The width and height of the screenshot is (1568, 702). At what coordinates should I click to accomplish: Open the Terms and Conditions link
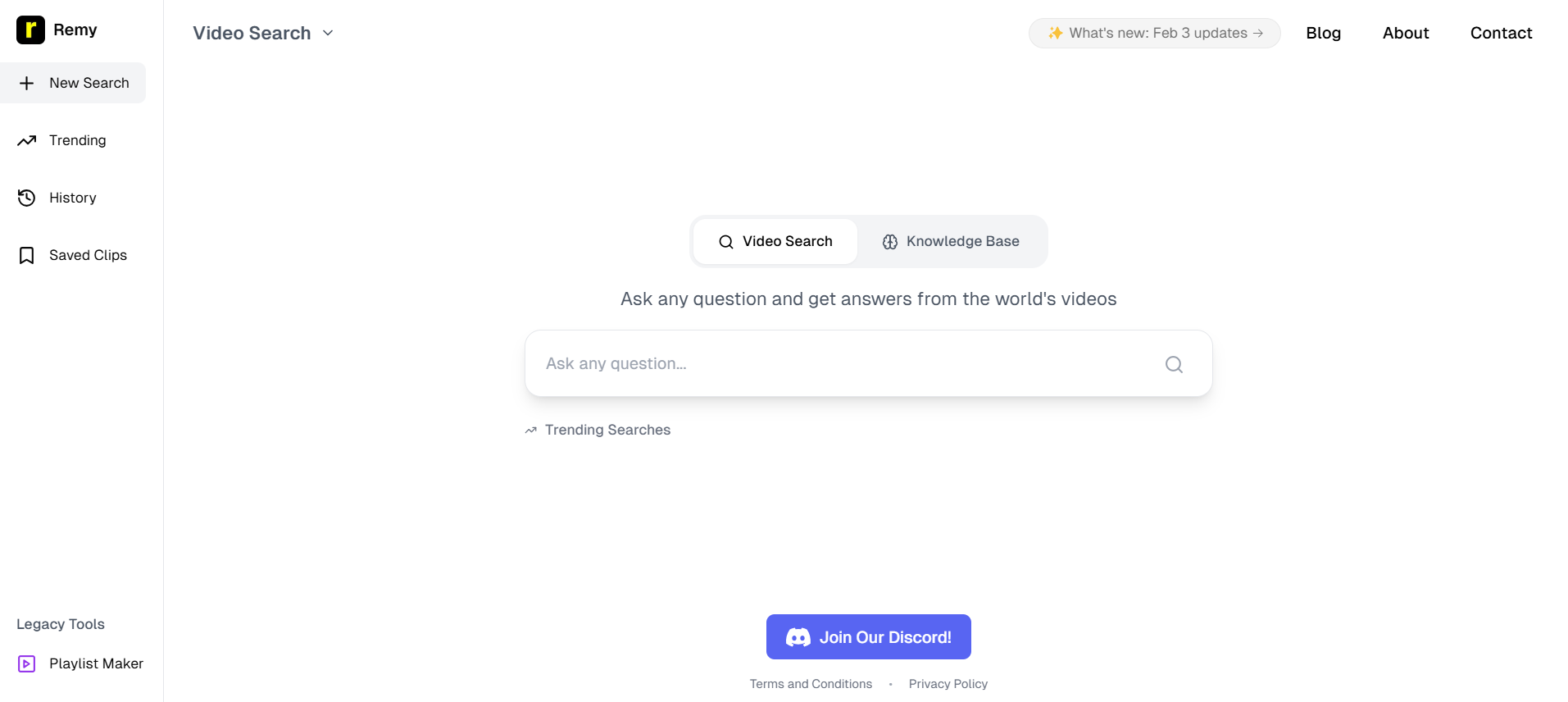pos(811,684)
